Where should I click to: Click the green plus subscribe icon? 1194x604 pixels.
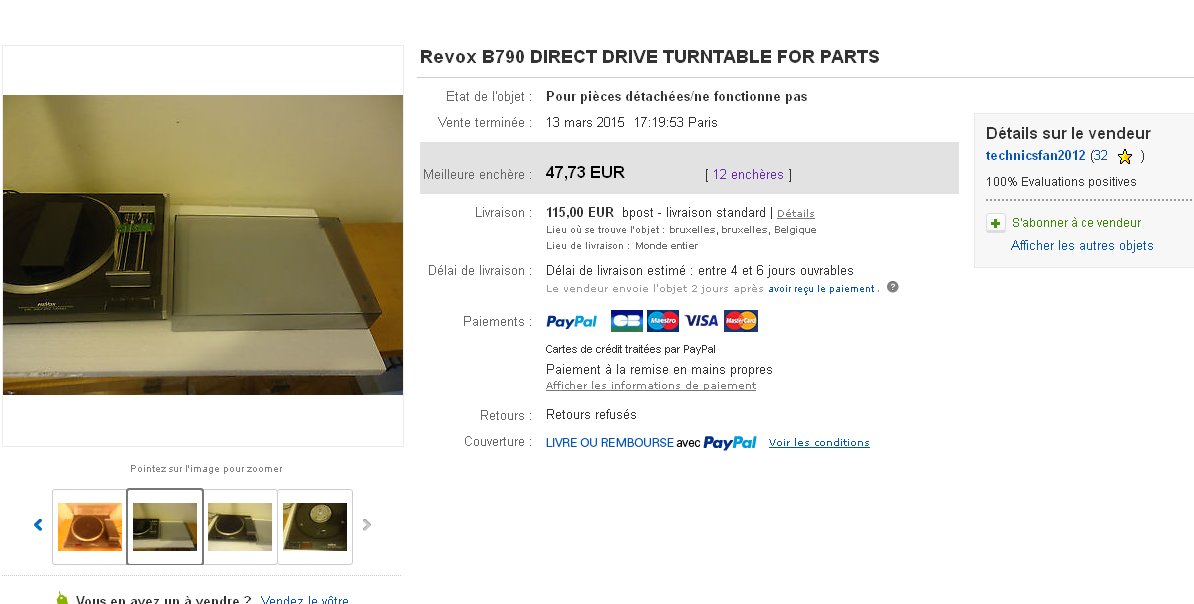point(995,223)
